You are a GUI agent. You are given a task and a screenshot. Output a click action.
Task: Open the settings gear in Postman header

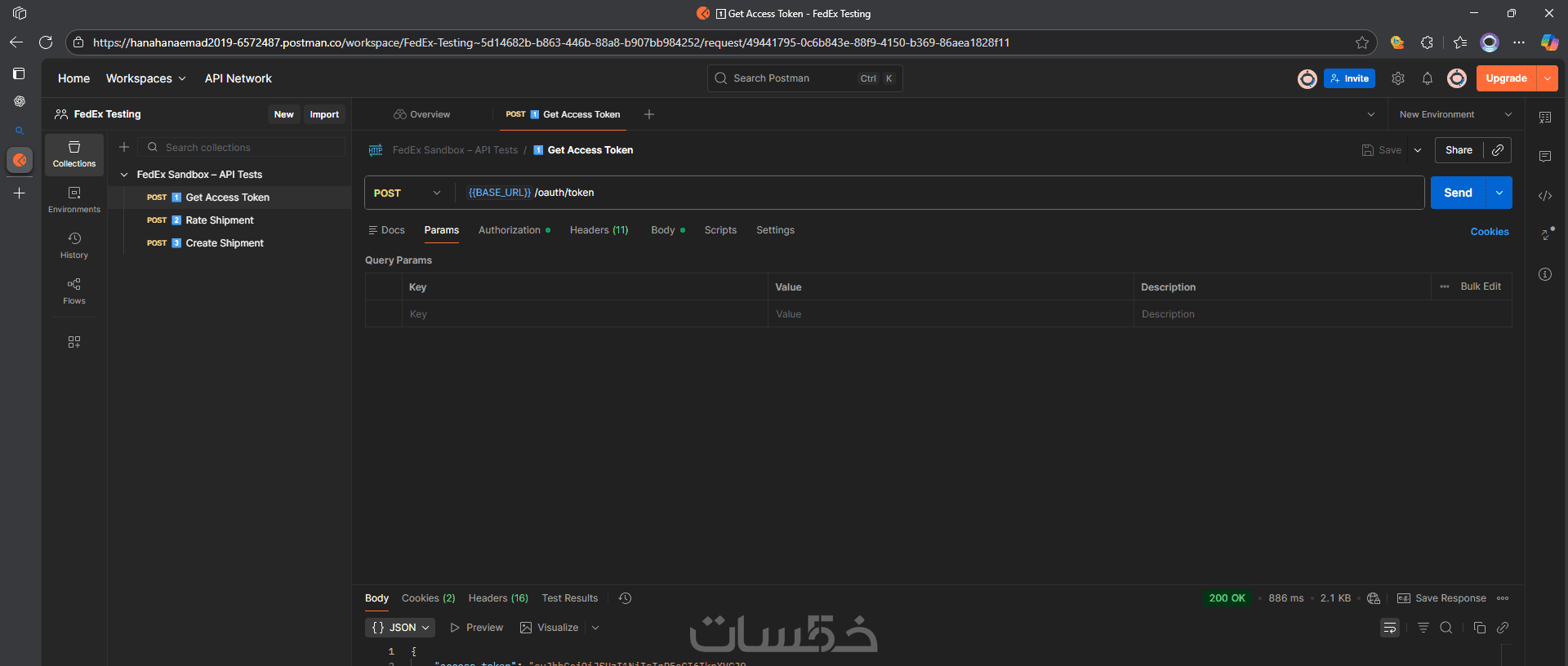click(1398, 78)
